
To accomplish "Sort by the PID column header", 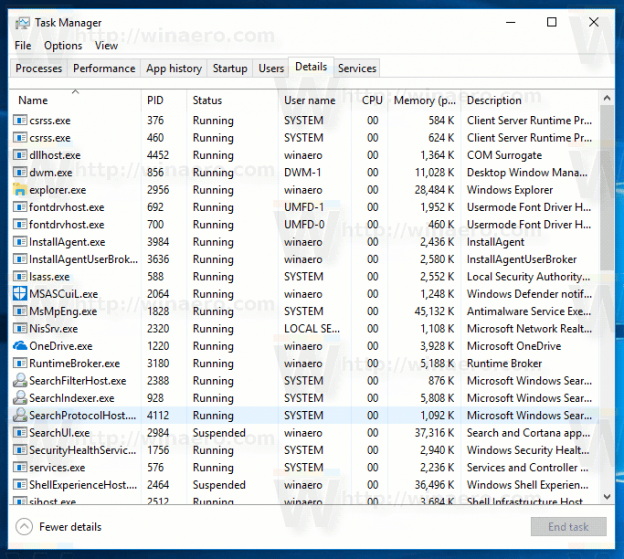I will (164, 100).
